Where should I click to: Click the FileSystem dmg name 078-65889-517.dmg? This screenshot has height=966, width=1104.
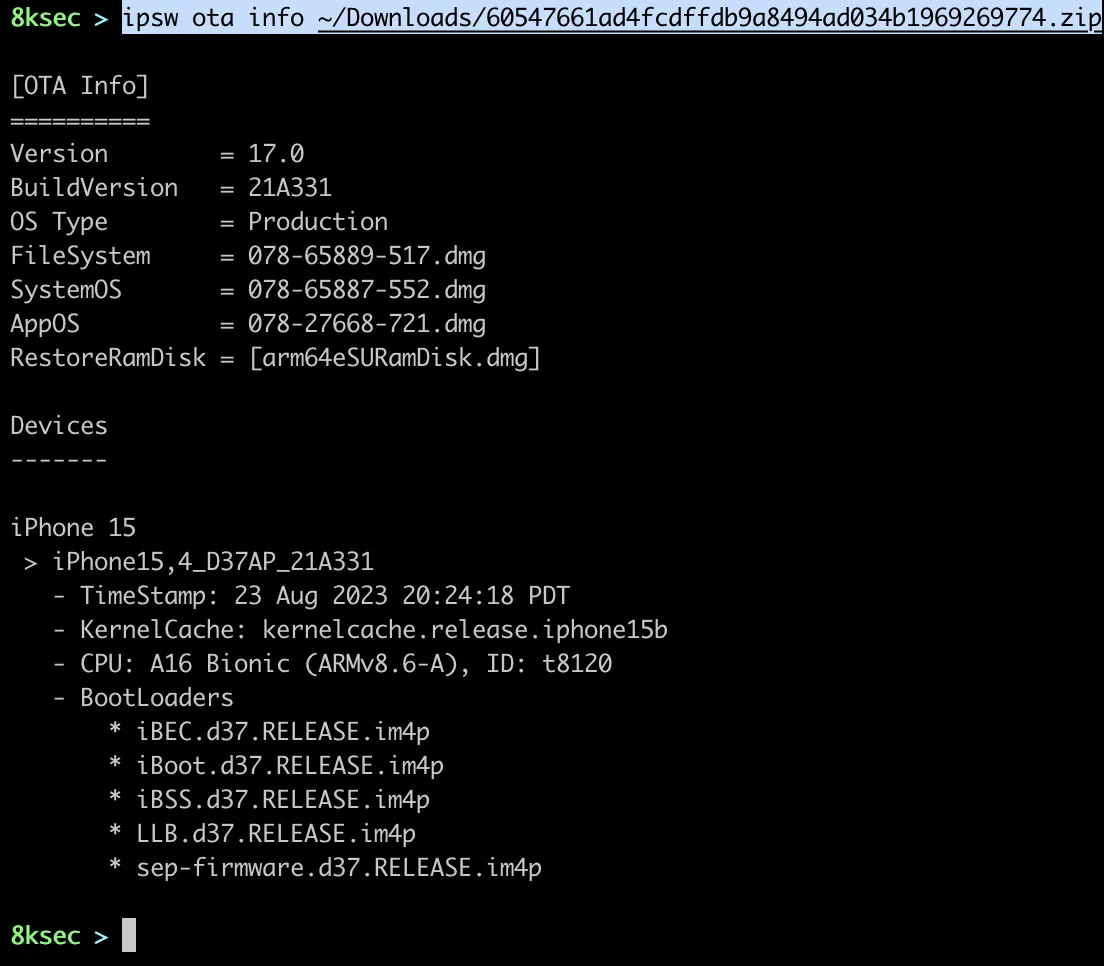click(367, 256)
